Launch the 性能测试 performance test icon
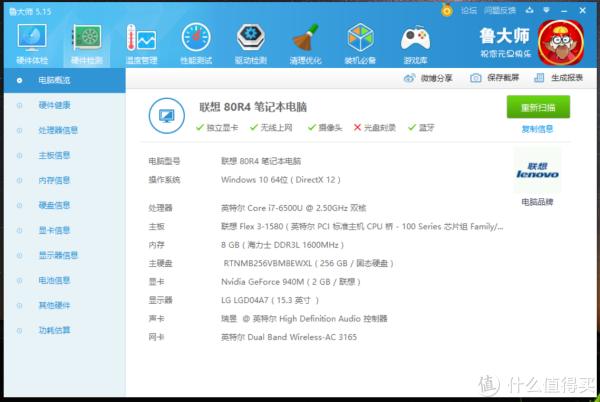The height and width of the screenshot is (402, 600). coord(196,43)
